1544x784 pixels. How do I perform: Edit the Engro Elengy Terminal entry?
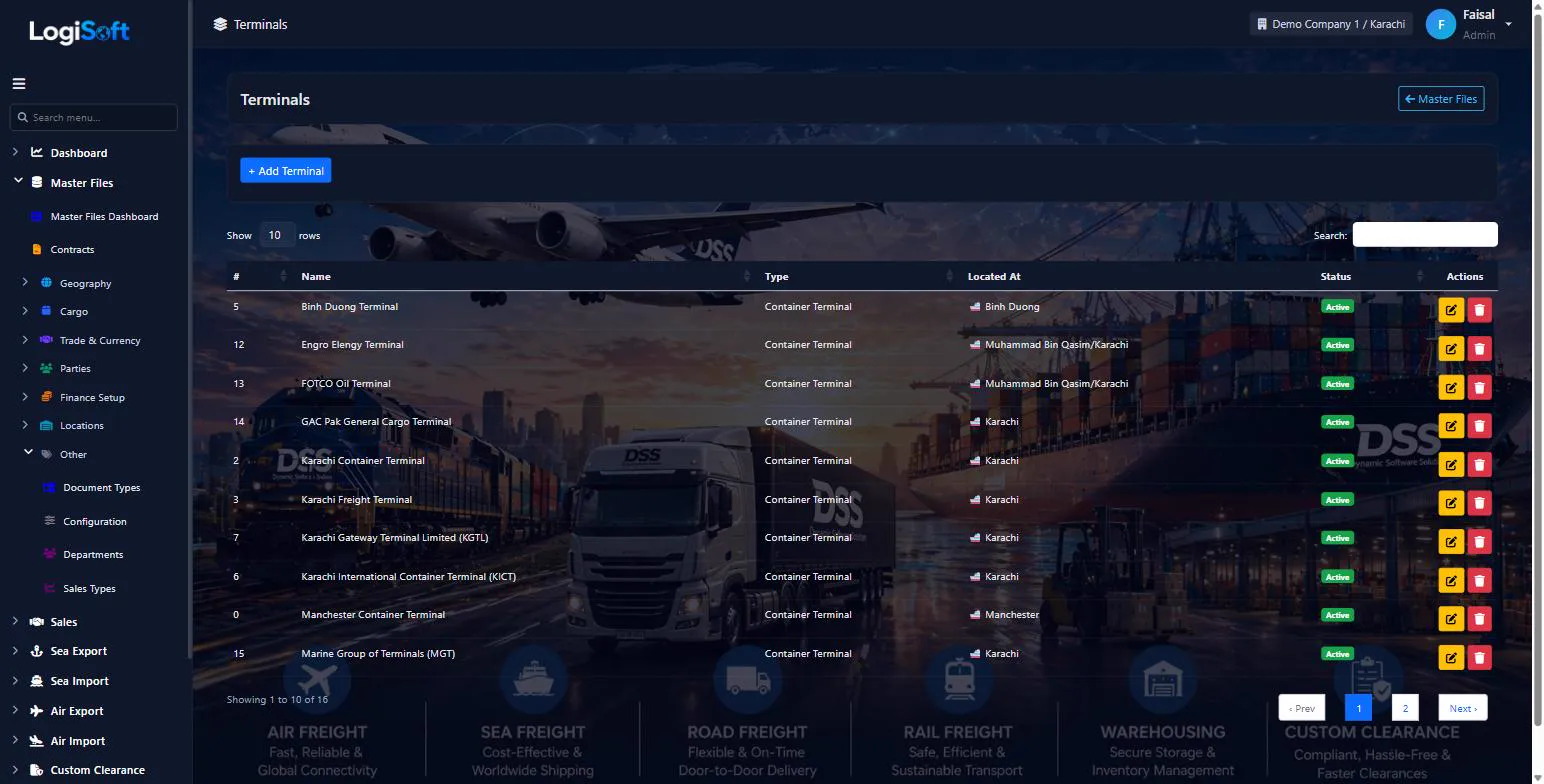point(1451,349)
